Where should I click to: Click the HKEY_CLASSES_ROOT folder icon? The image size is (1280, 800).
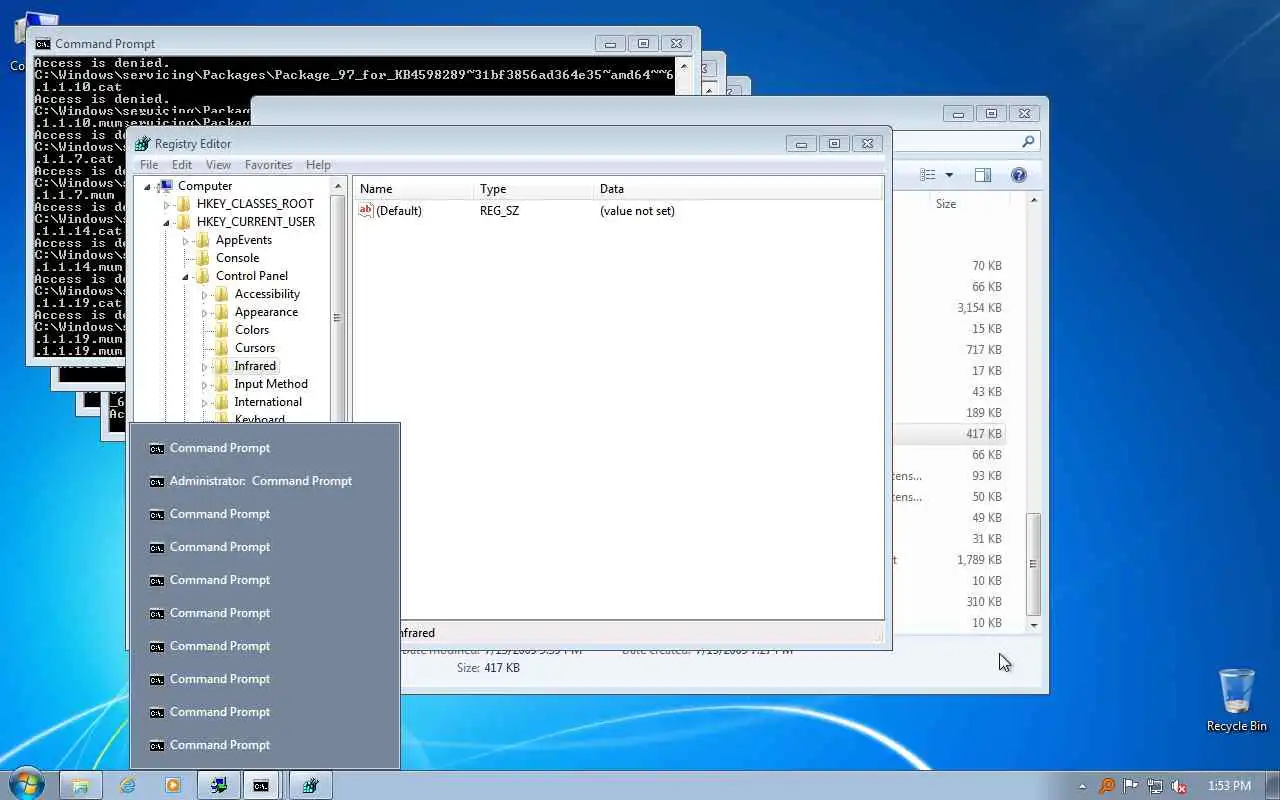point(184,204)
